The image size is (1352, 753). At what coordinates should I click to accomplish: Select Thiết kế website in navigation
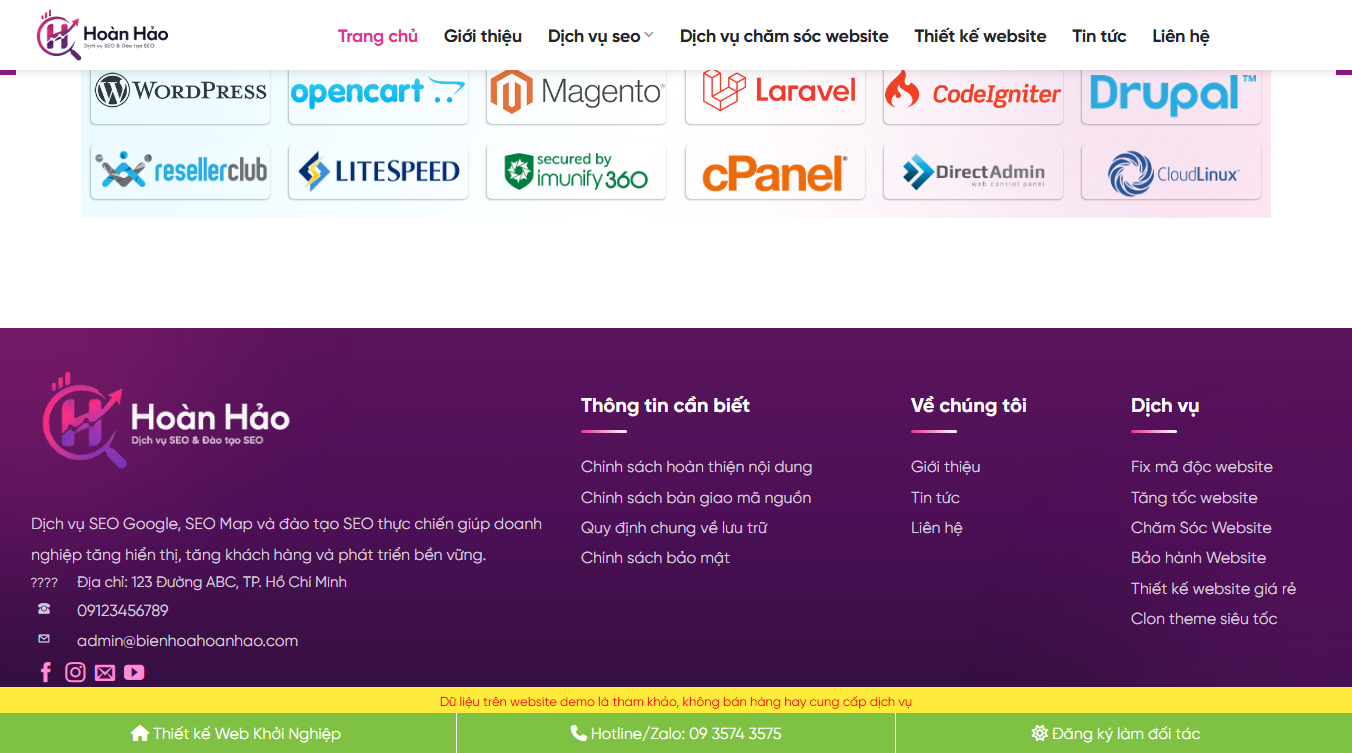[x=980, y=36]
